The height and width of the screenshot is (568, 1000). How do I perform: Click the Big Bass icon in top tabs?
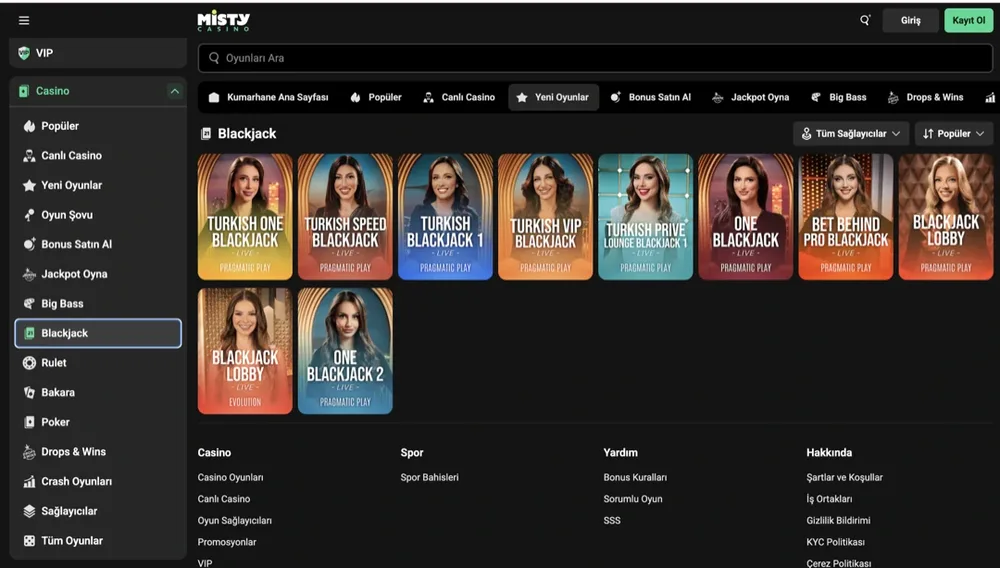(816, 98)
